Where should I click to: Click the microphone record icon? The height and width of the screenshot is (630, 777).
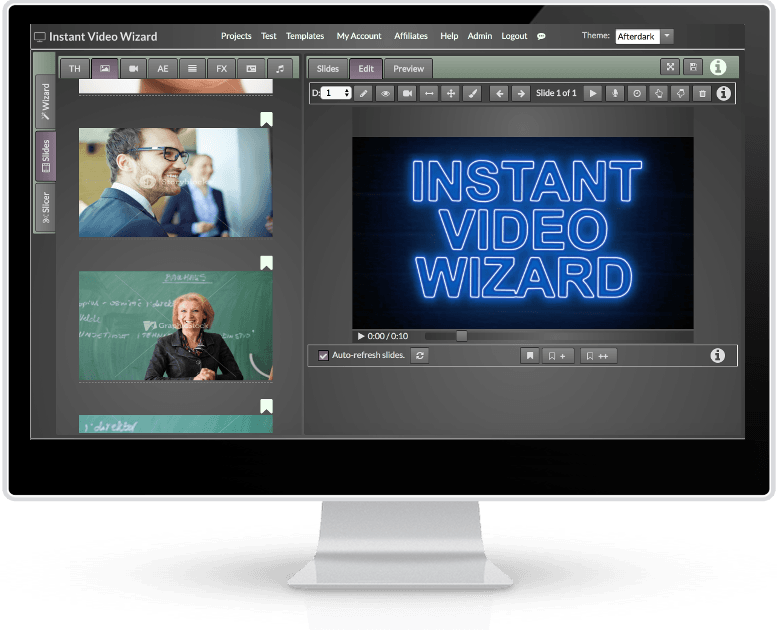pyautogui.click(x=615, y=93)
